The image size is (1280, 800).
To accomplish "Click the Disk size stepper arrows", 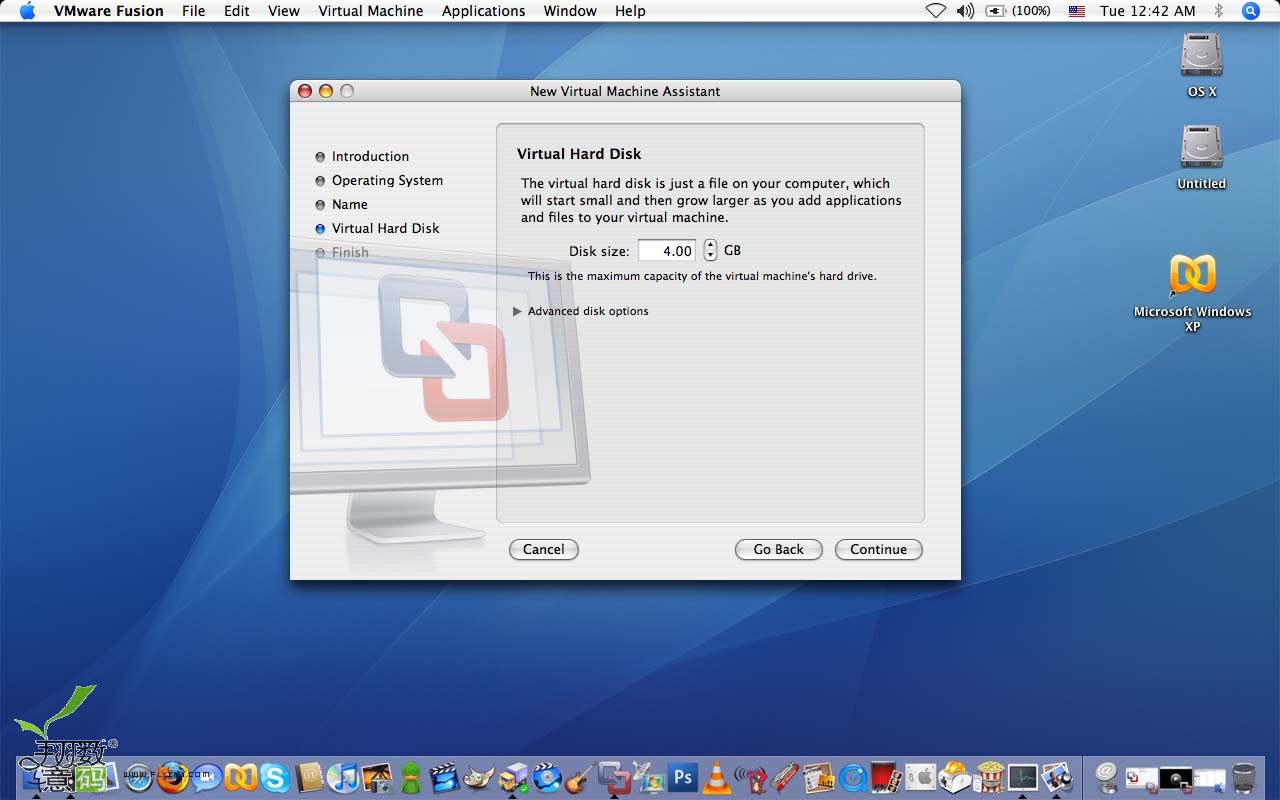I will [710, 250].
